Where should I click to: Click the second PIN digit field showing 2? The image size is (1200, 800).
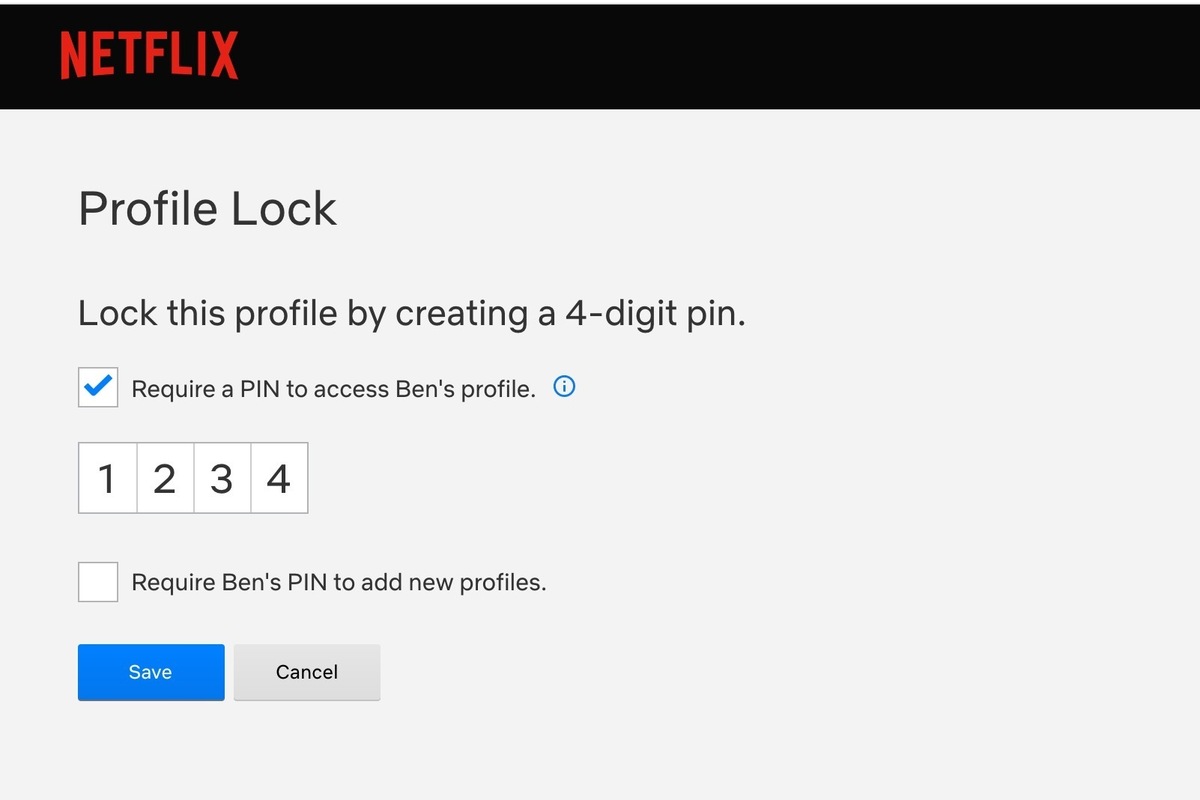[164, 478]
